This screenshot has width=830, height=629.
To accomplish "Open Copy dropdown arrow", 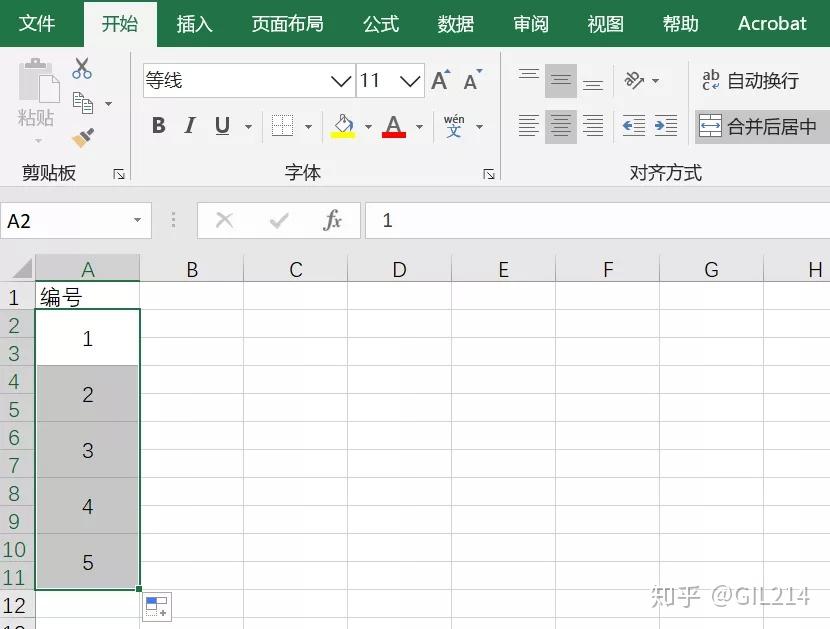I will point(109,104).
